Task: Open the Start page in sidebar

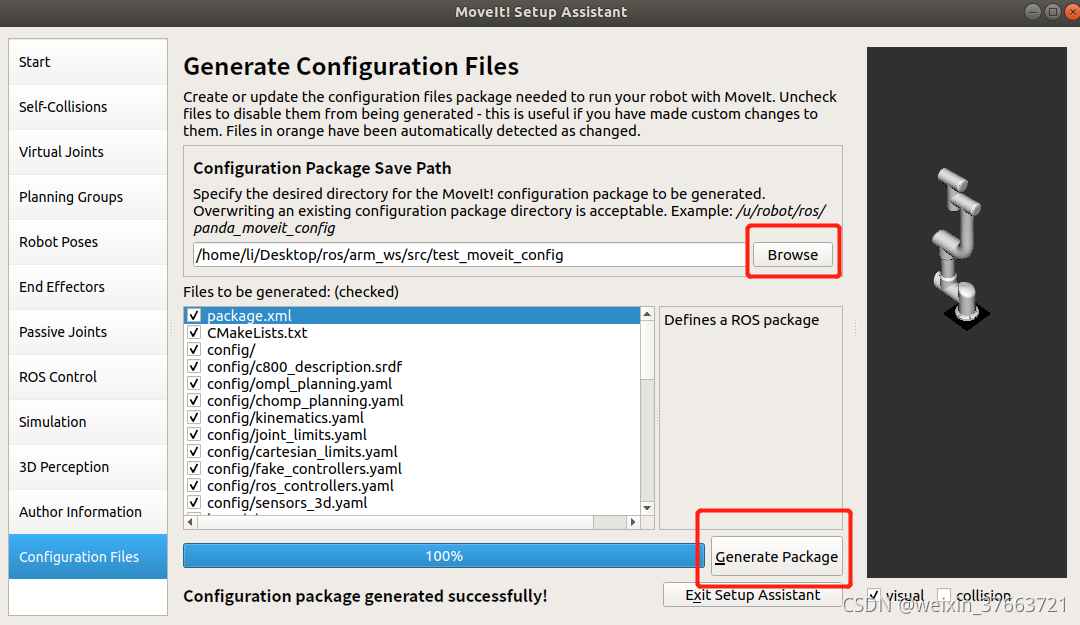Action: point(87,62)
